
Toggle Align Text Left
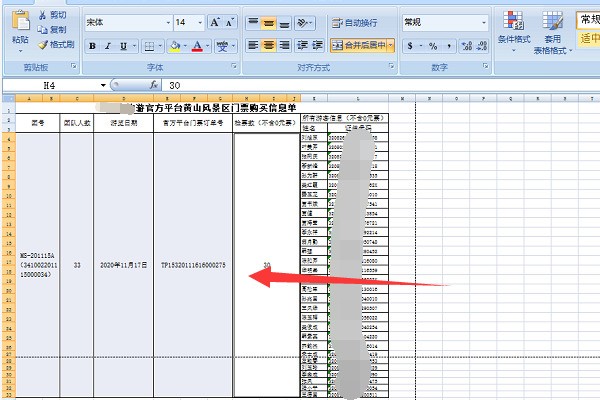[x=253, y=46]
